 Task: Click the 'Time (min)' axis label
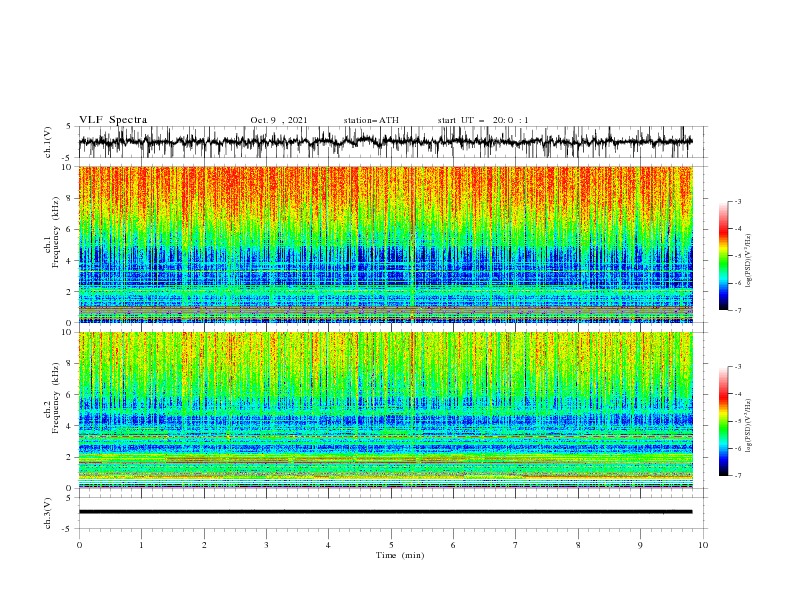pos(400,555)
